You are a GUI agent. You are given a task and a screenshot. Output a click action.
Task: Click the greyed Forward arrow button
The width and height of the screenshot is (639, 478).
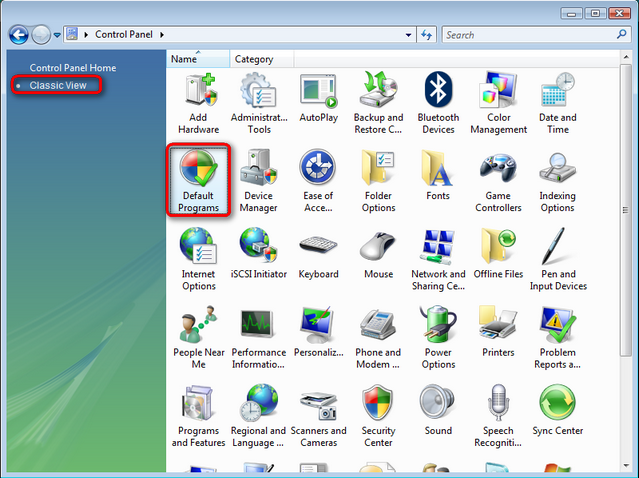point(41,35)
